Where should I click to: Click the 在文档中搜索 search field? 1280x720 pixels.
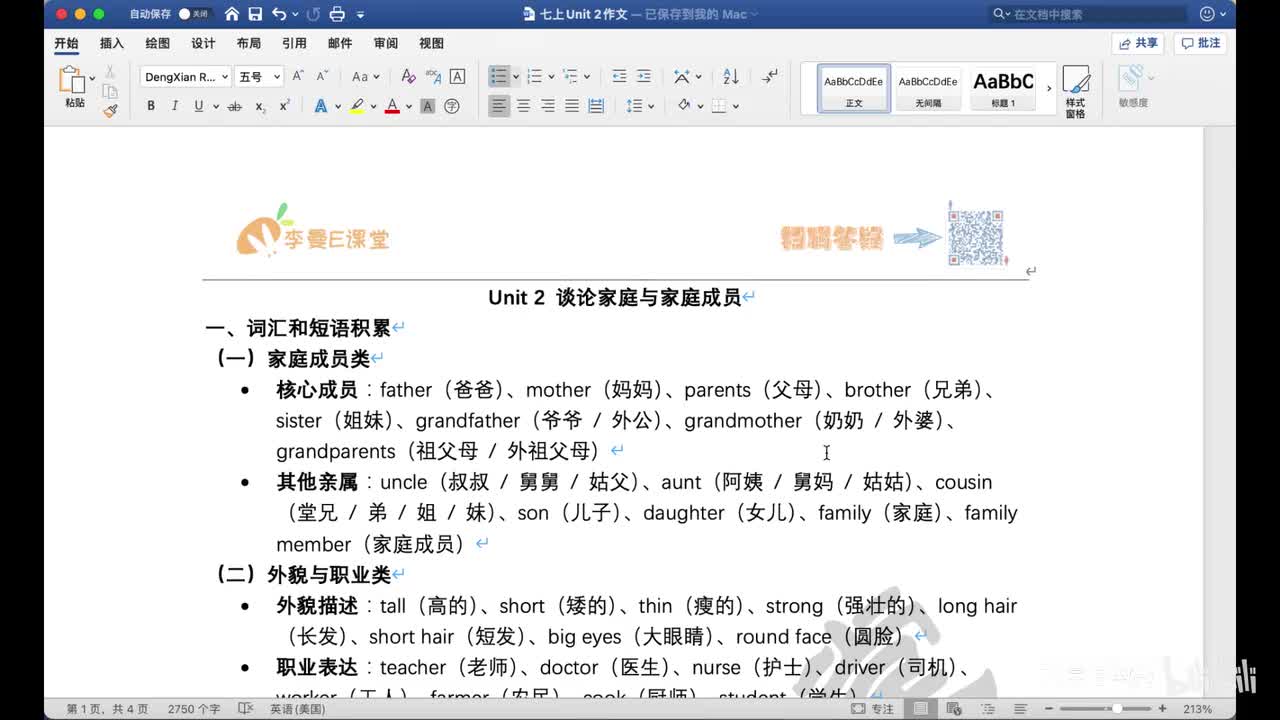(x=1087, y=14)
